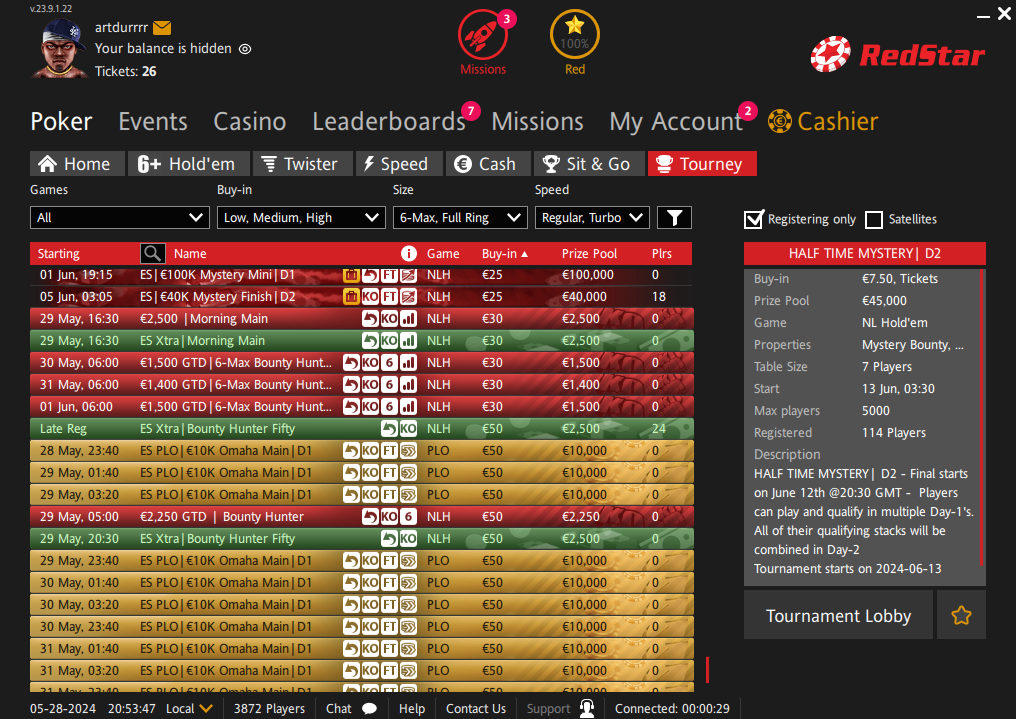Open the tournament filter funnel icon
The width and height of the screenshot is (1016, 719).
point(675,218)
